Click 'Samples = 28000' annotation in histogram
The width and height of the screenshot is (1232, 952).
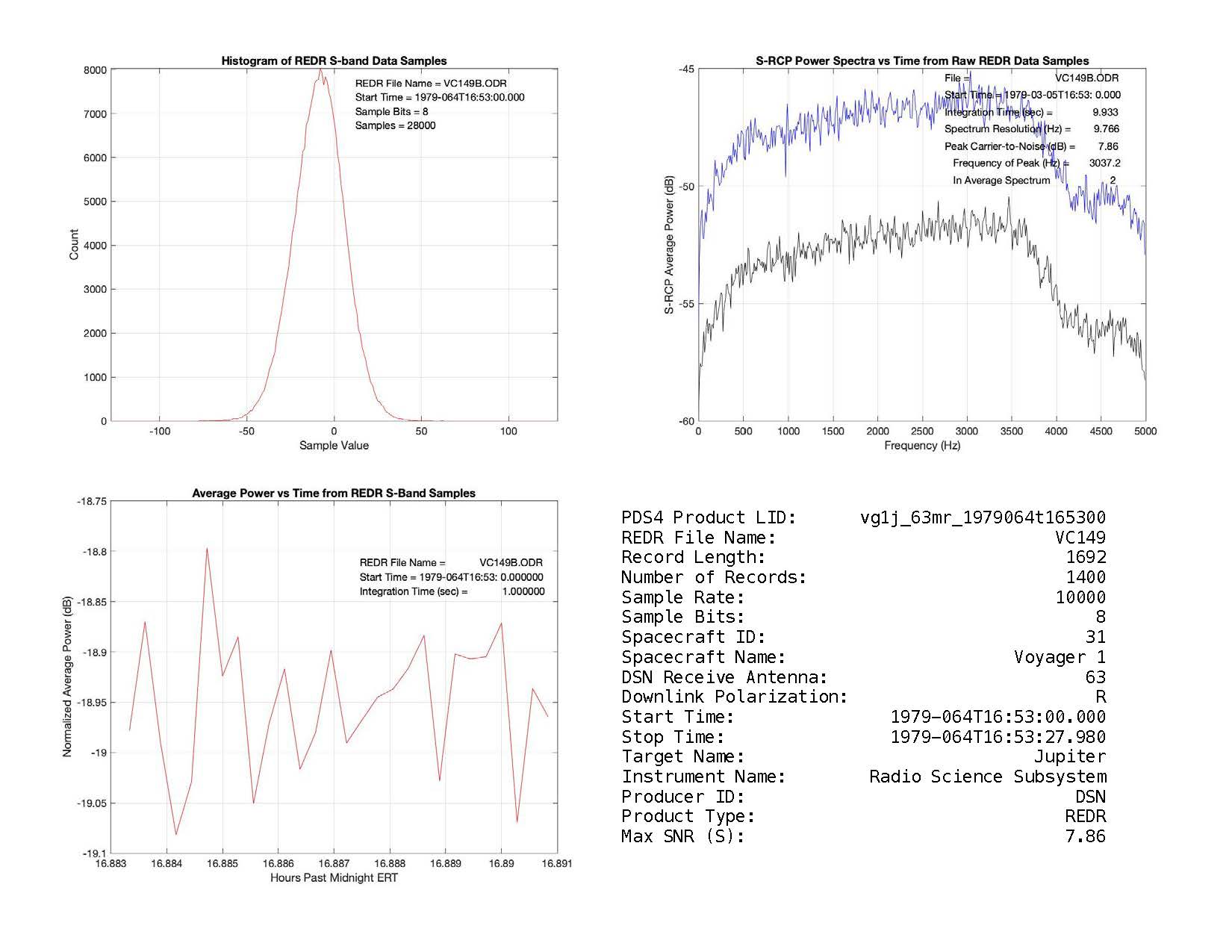click(395, 126)
